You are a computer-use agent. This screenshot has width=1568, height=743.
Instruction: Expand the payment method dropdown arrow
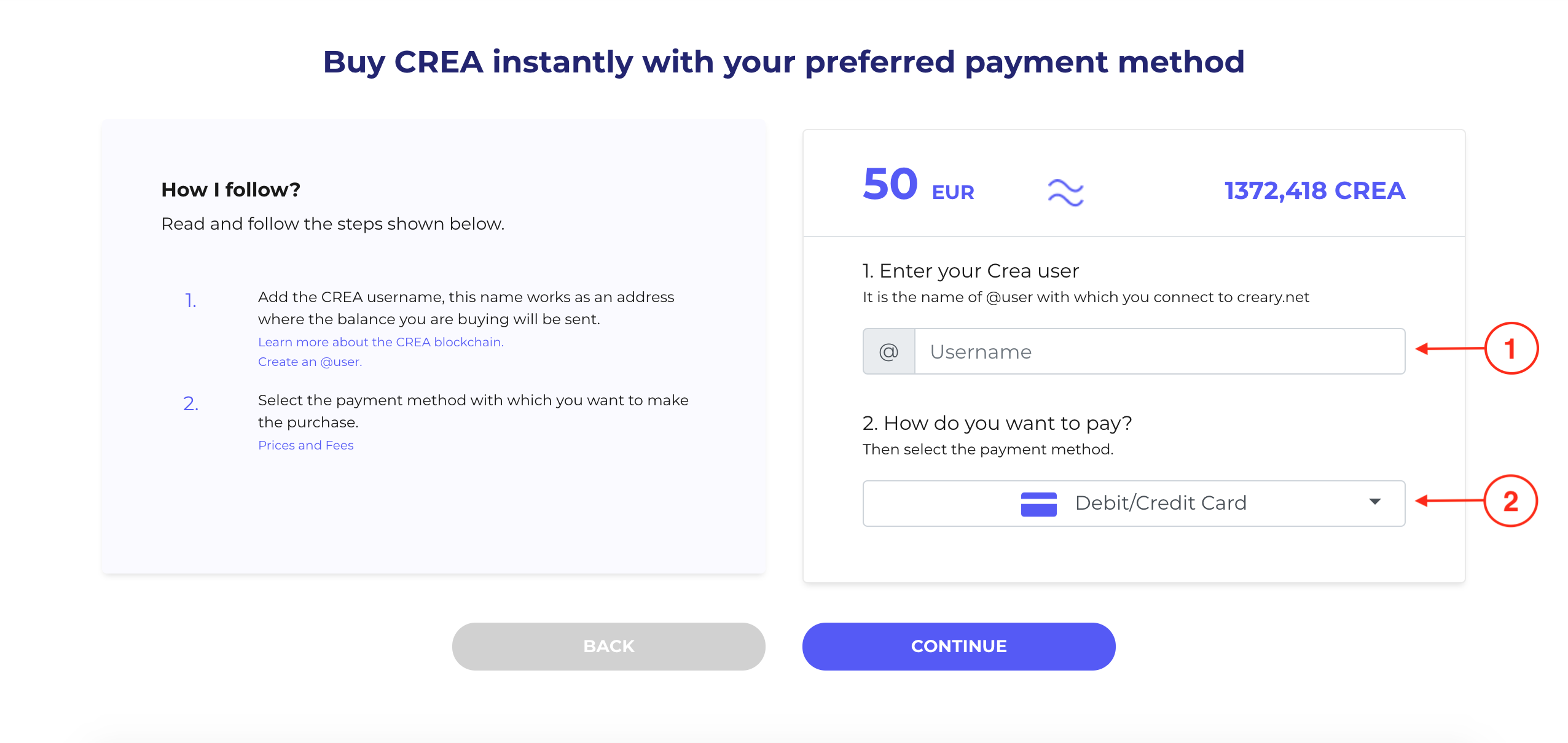tap(1375, 502)
